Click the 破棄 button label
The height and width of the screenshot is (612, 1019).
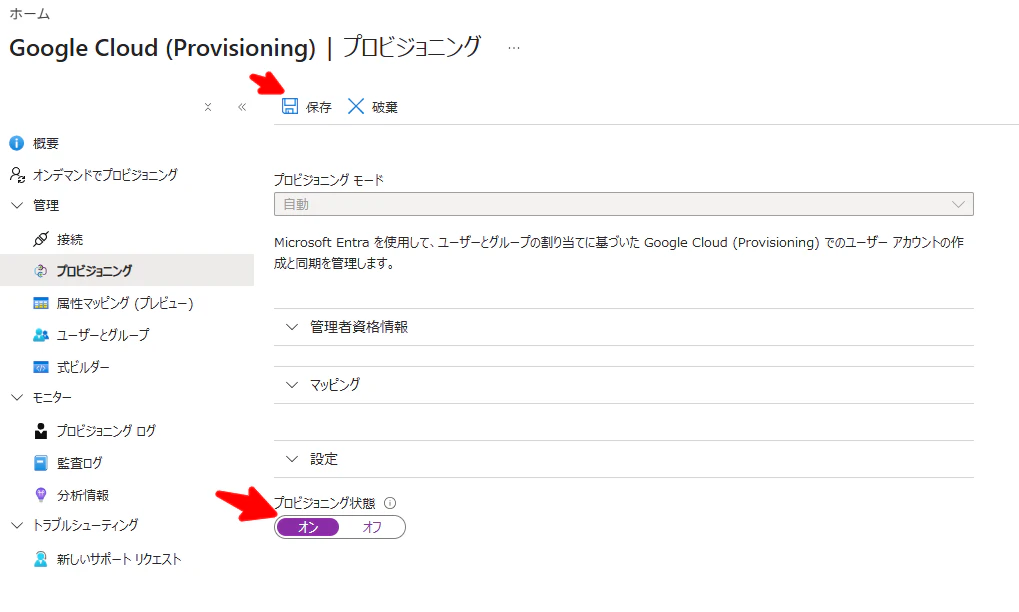point(385,107)
